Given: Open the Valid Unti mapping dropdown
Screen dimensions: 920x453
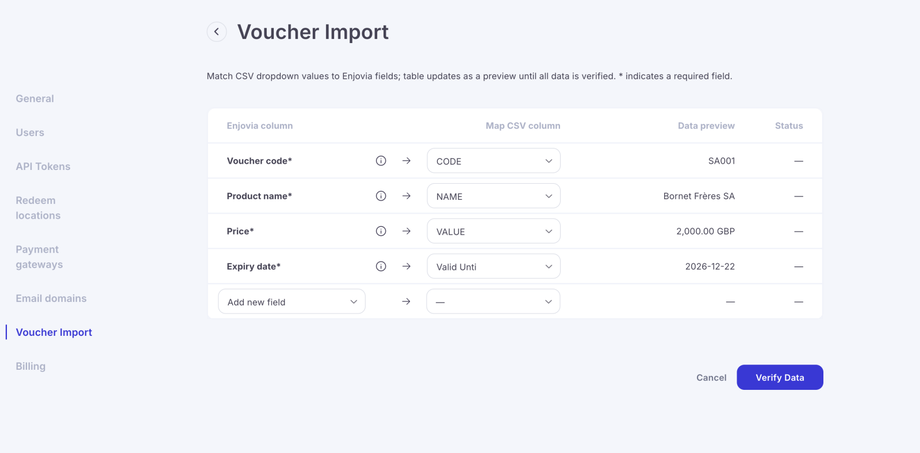Looking at the screenshot, I should pos(493,267).
